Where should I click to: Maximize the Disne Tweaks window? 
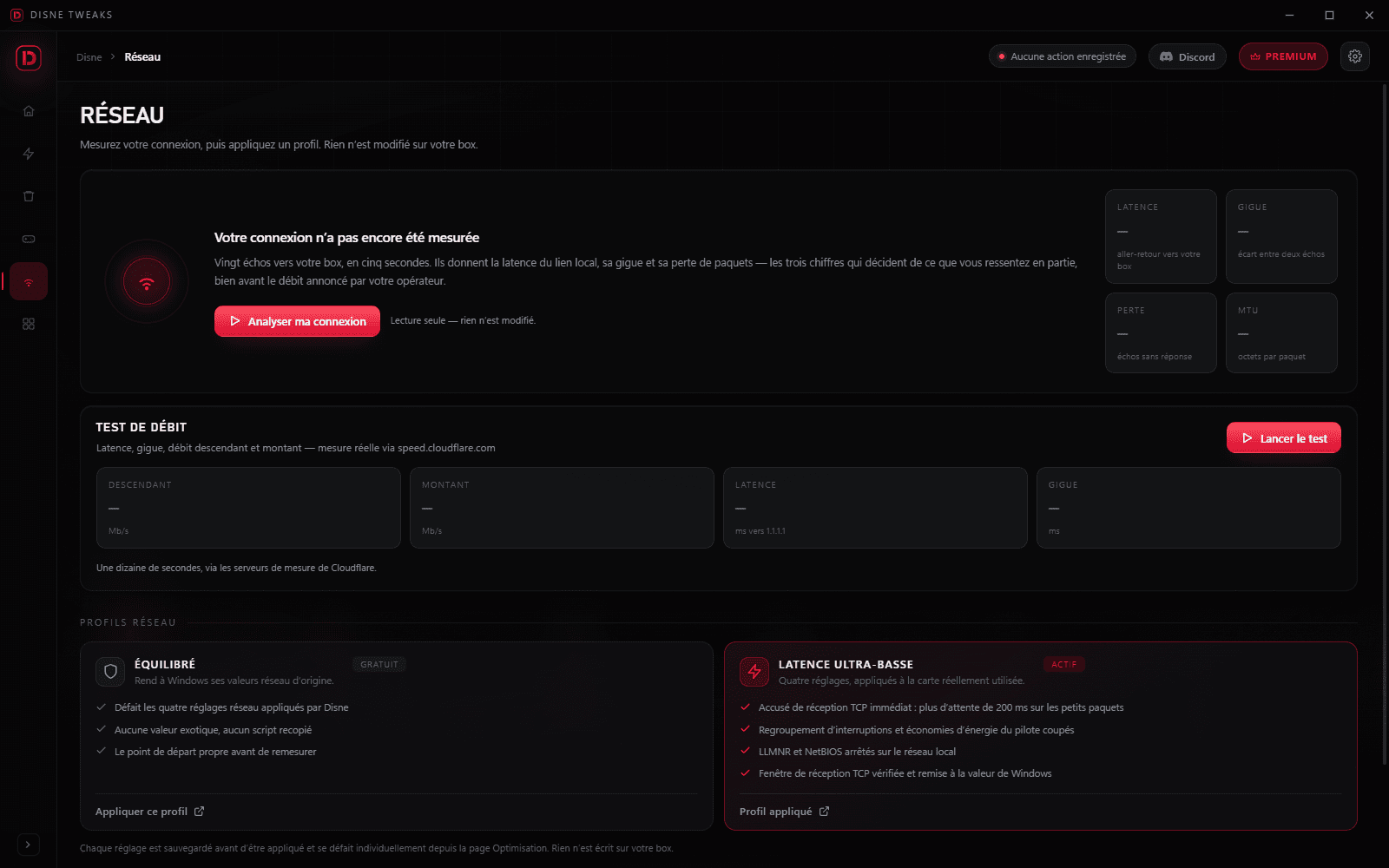[x=1329, y=15]
